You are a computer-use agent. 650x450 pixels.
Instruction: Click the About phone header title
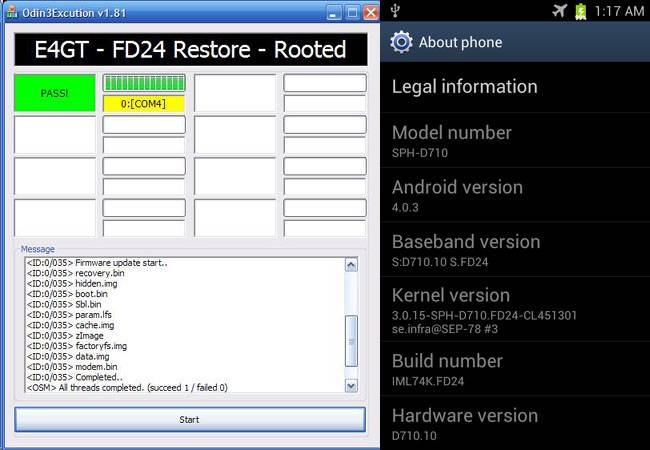(460, 42)
